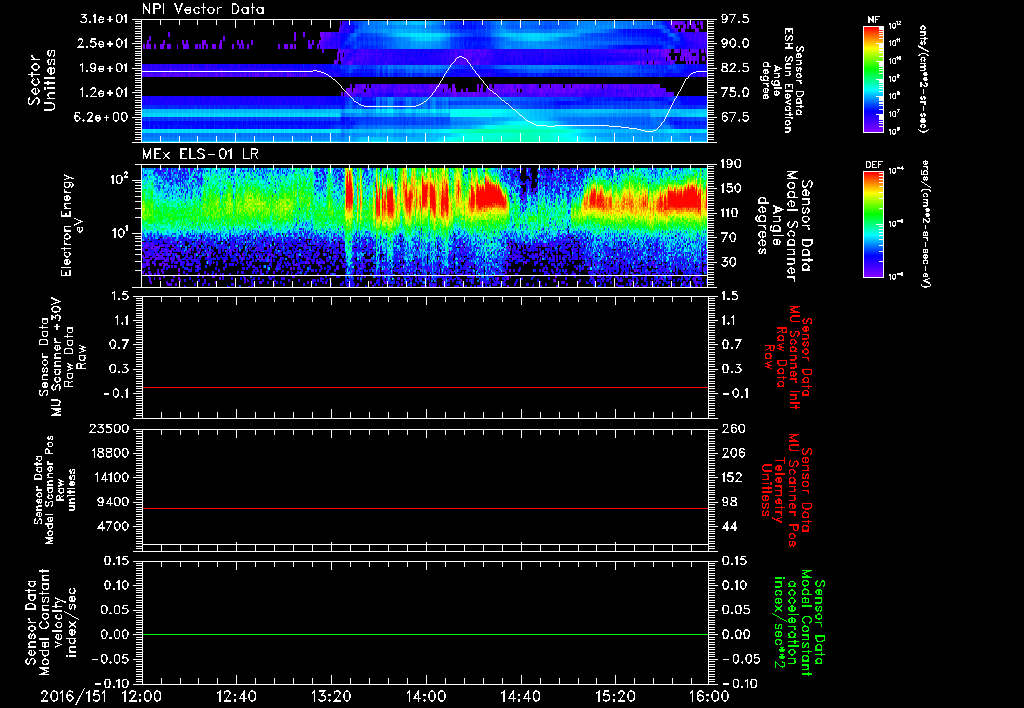Click the 3.1e+01 sector tick label
This screenshot has width=1024, height=708.
click(104, 19)
